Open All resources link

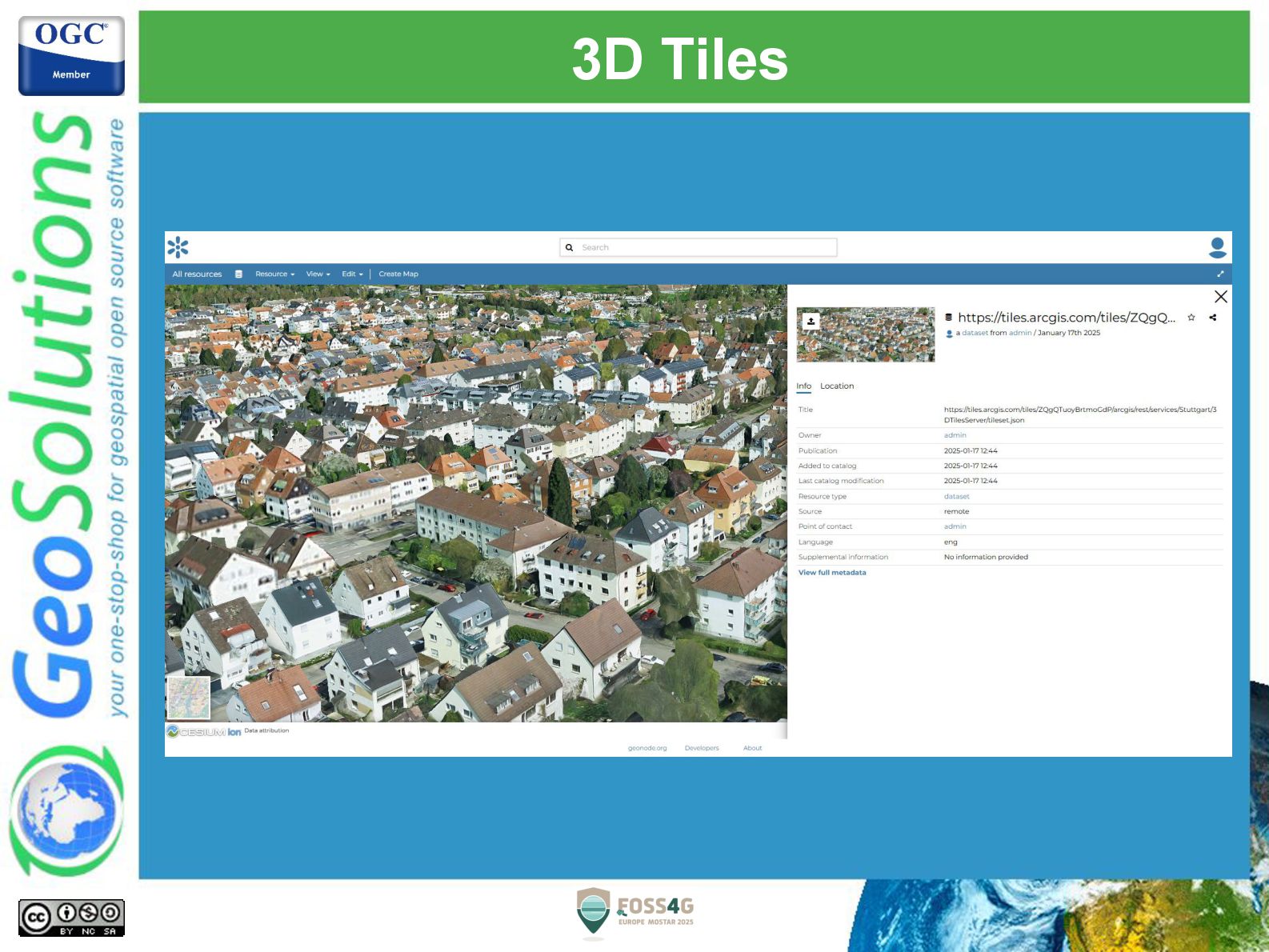[x=197, y=274]
